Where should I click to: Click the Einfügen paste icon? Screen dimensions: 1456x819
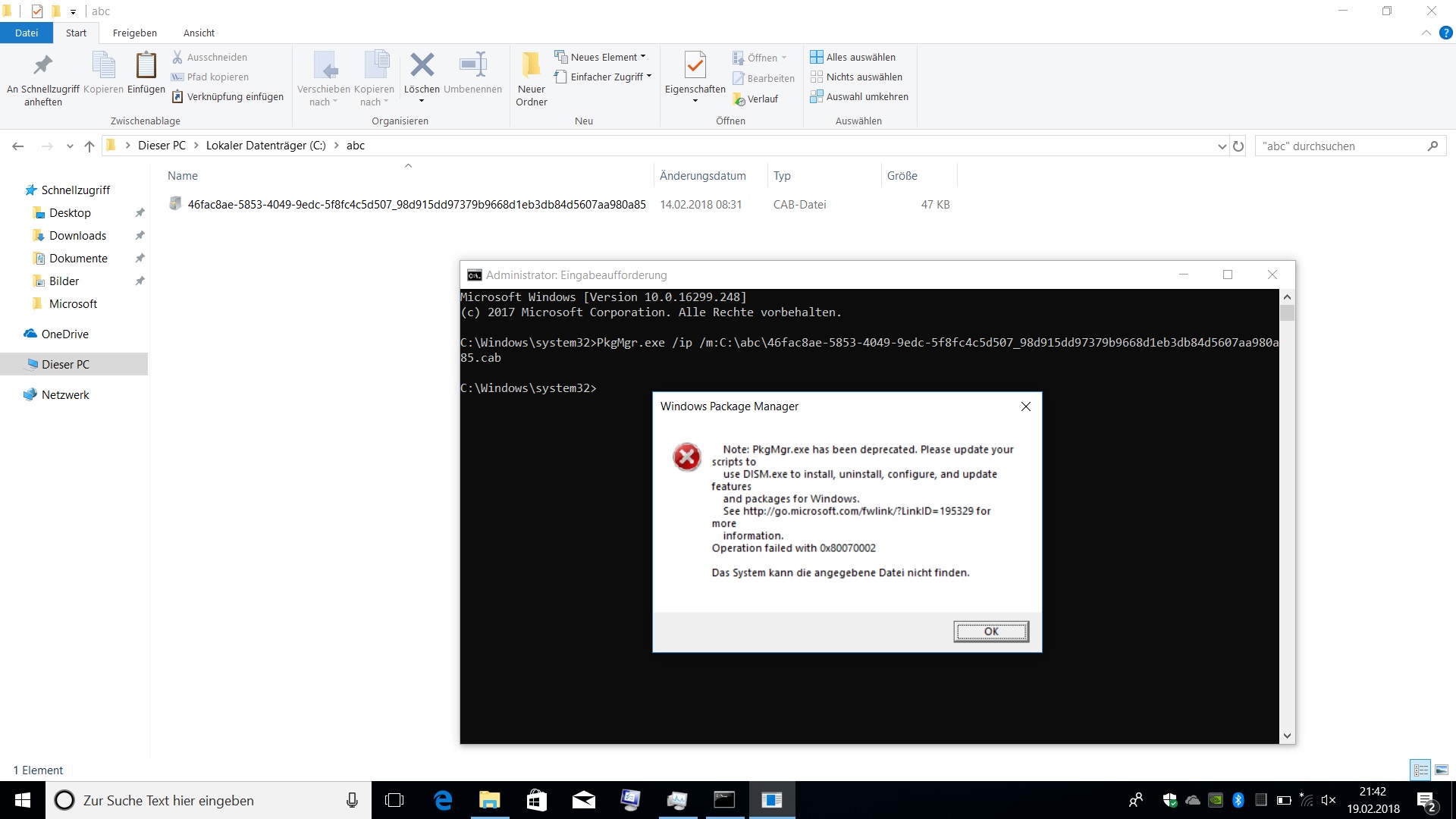pos(146,65)
